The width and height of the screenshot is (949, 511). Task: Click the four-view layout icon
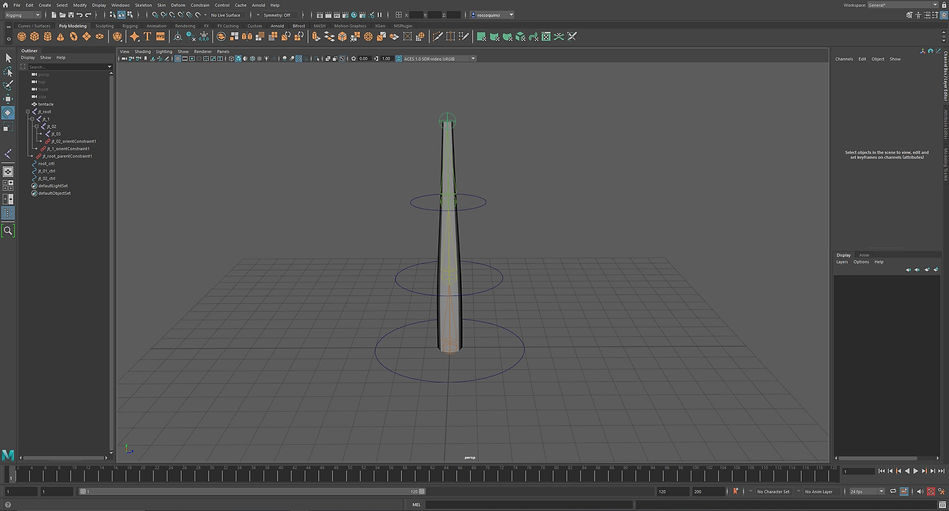8,185
